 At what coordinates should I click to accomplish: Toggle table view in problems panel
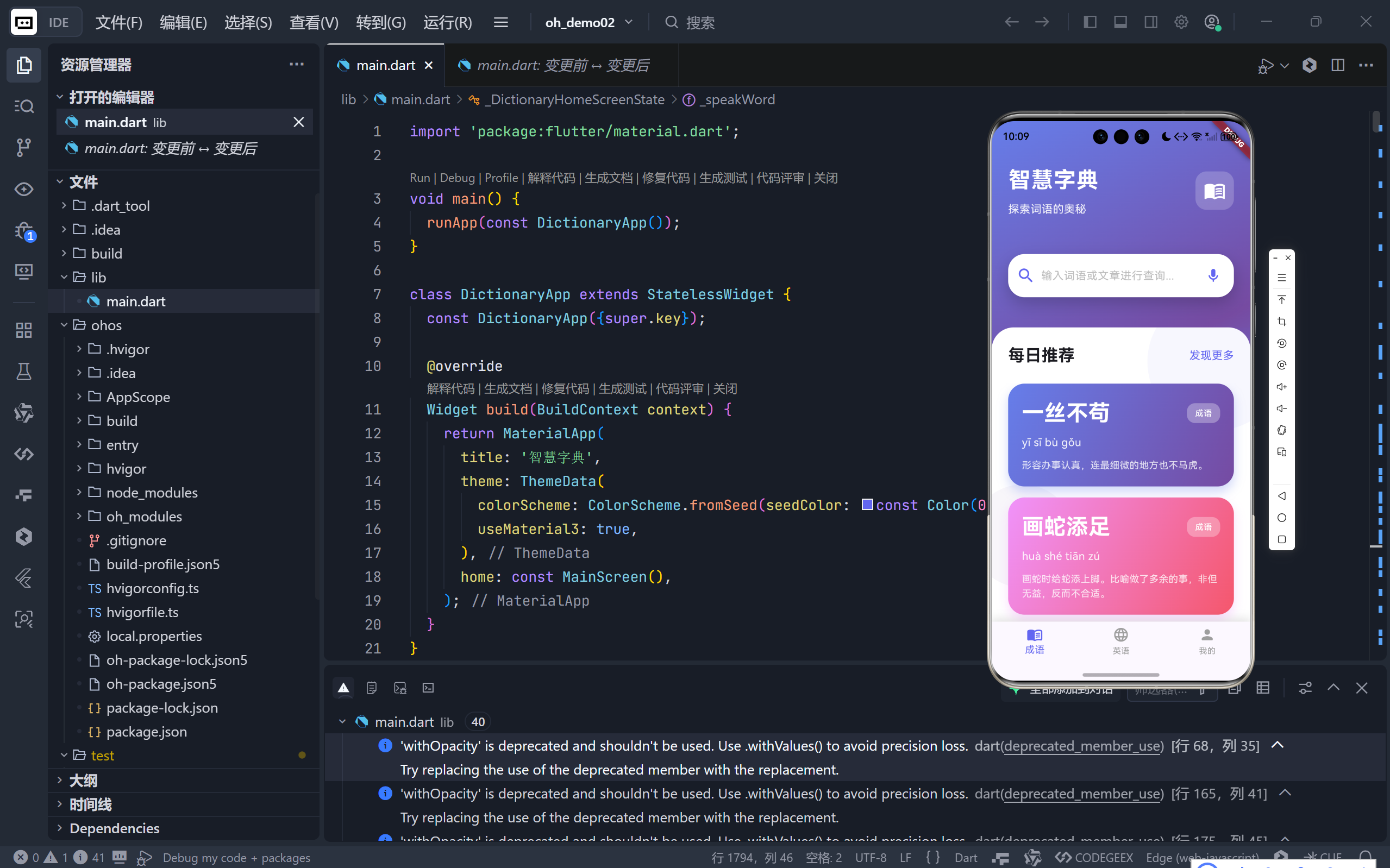(x=1262, y=688)
